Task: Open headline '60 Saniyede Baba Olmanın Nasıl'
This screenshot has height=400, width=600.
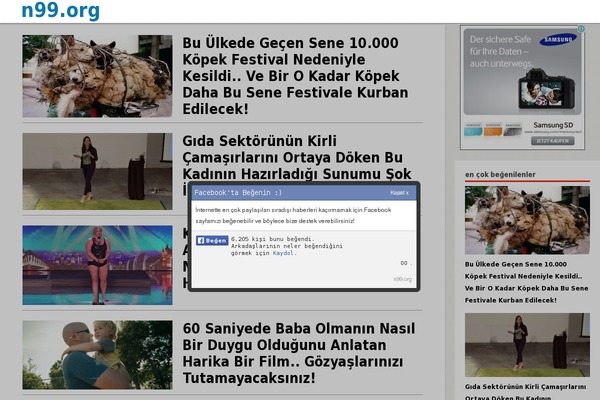Action: [x=298, y=353]
